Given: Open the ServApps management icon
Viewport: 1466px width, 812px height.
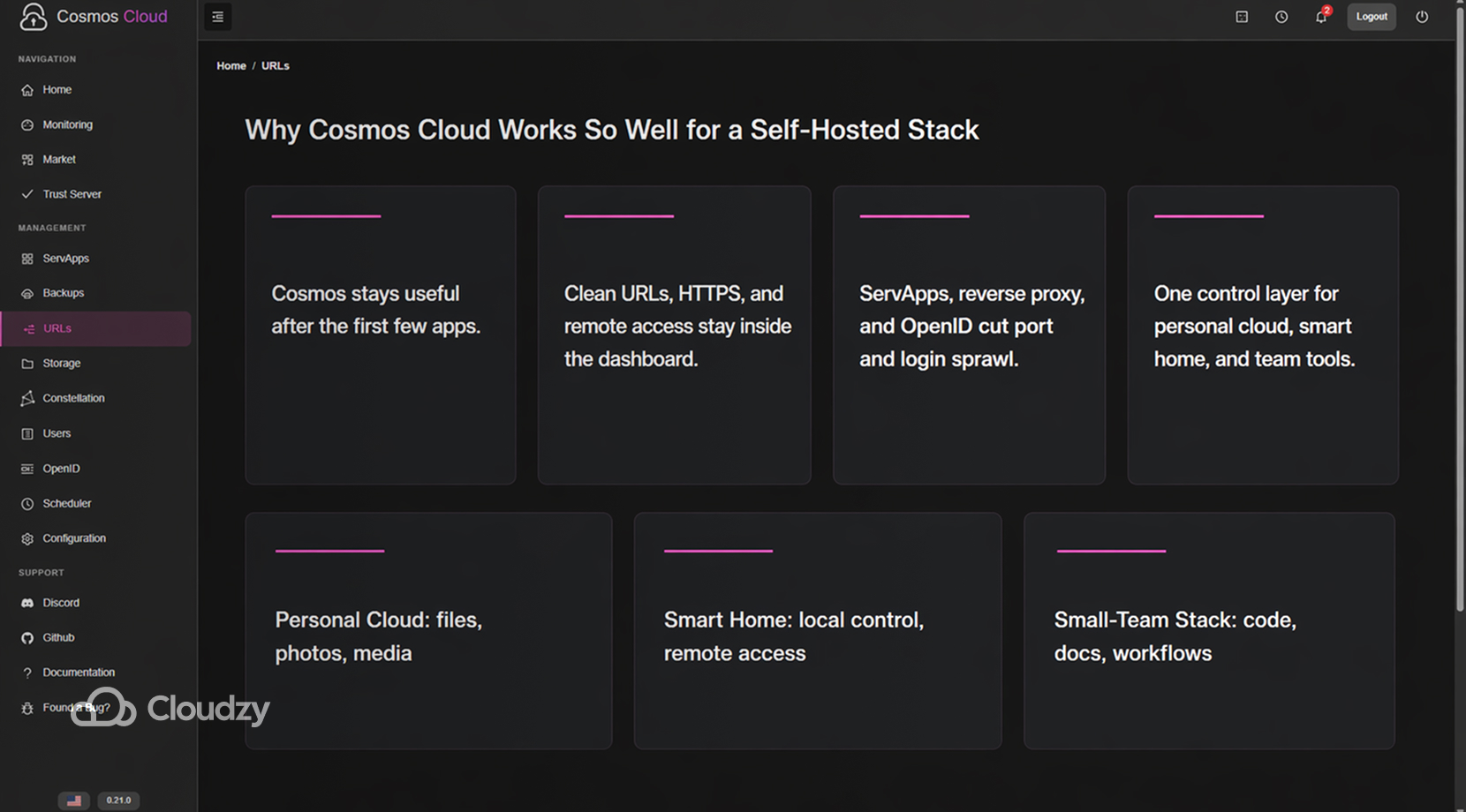Looking at the screenshot, I should pos(27,258).
